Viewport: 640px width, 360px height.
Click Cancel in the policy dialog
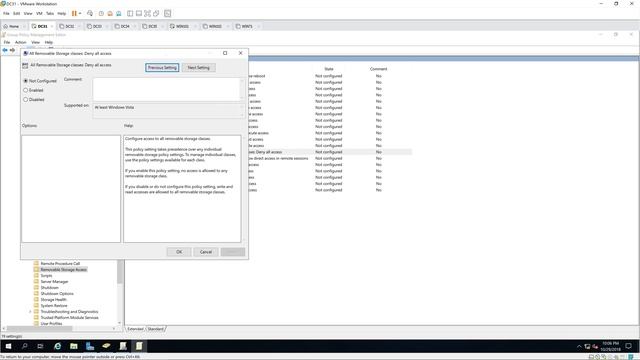pos(206,252)
